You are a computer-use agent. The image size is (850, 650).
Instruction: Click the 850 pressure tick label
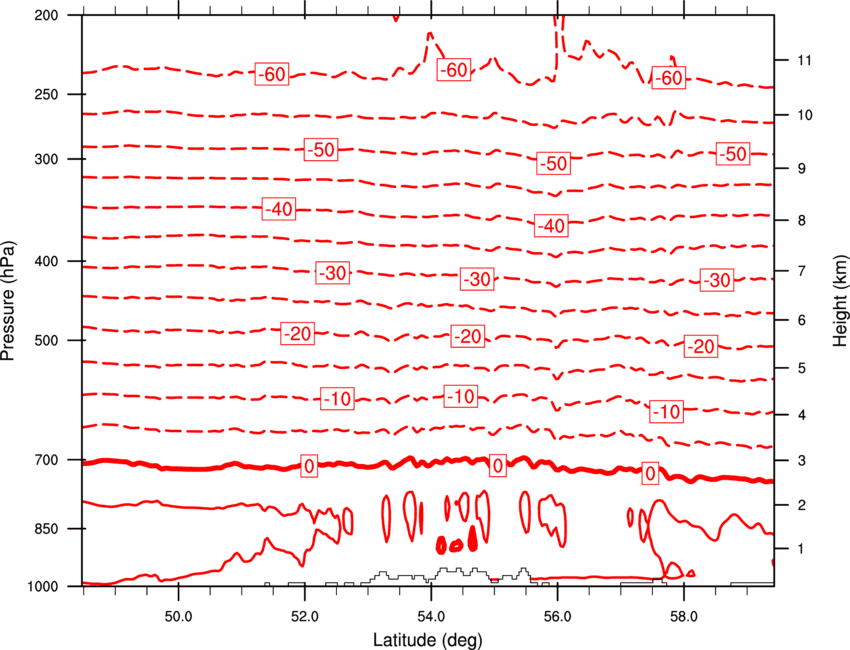pyautogui.click(x=47, y=529)
